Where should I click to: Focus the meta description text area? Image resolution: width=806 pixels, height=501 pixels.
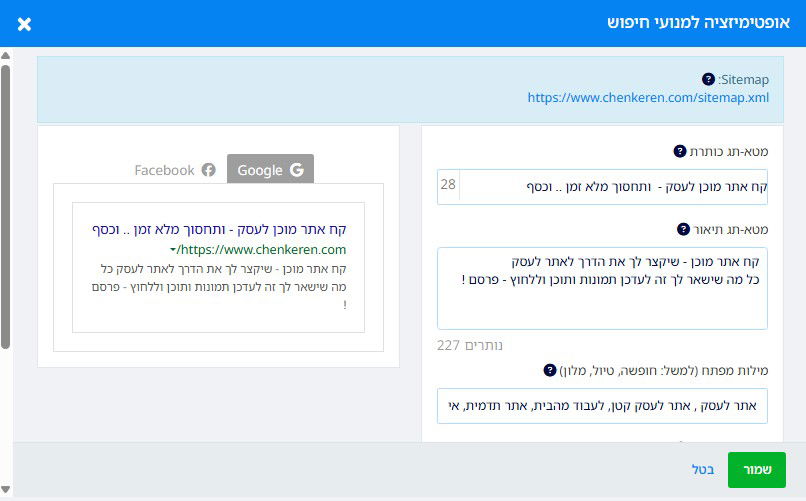[602, 288]
